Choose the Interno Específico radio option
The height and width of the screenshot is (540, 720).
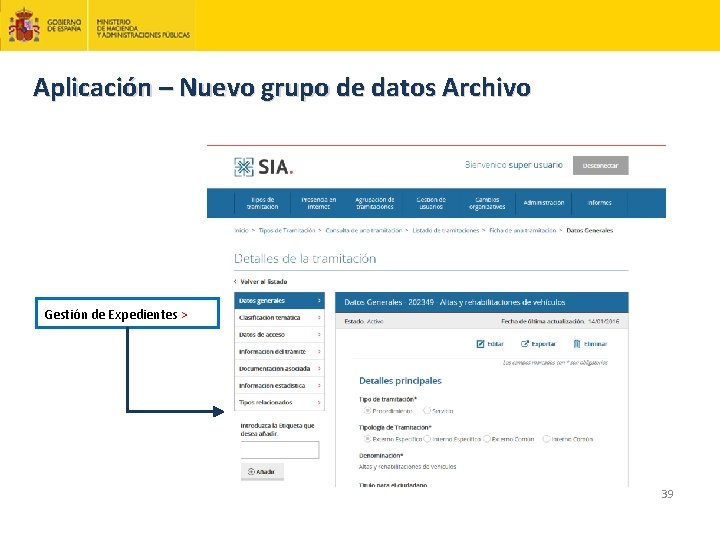[x=427, y=439]
